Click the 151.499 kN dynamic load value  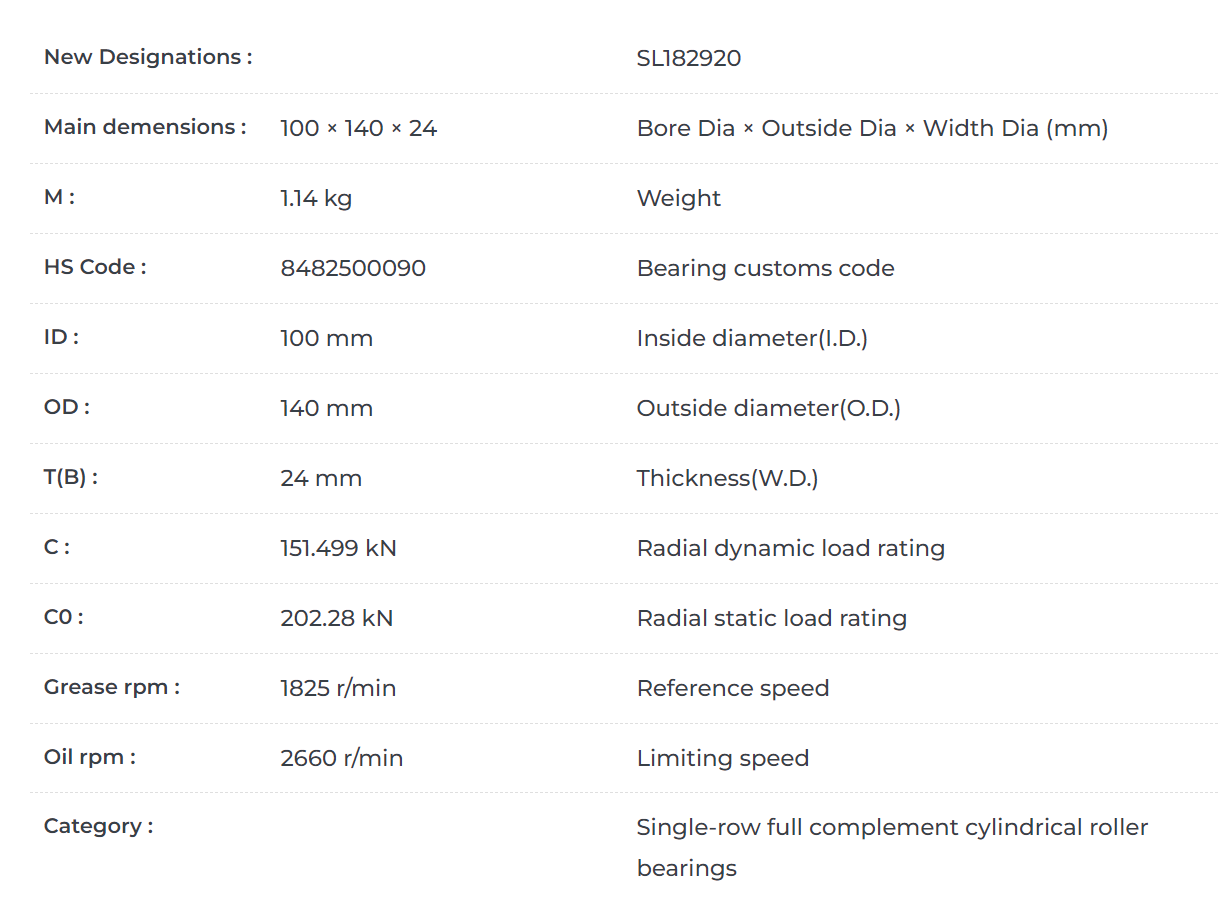click(x=338, y=548)
